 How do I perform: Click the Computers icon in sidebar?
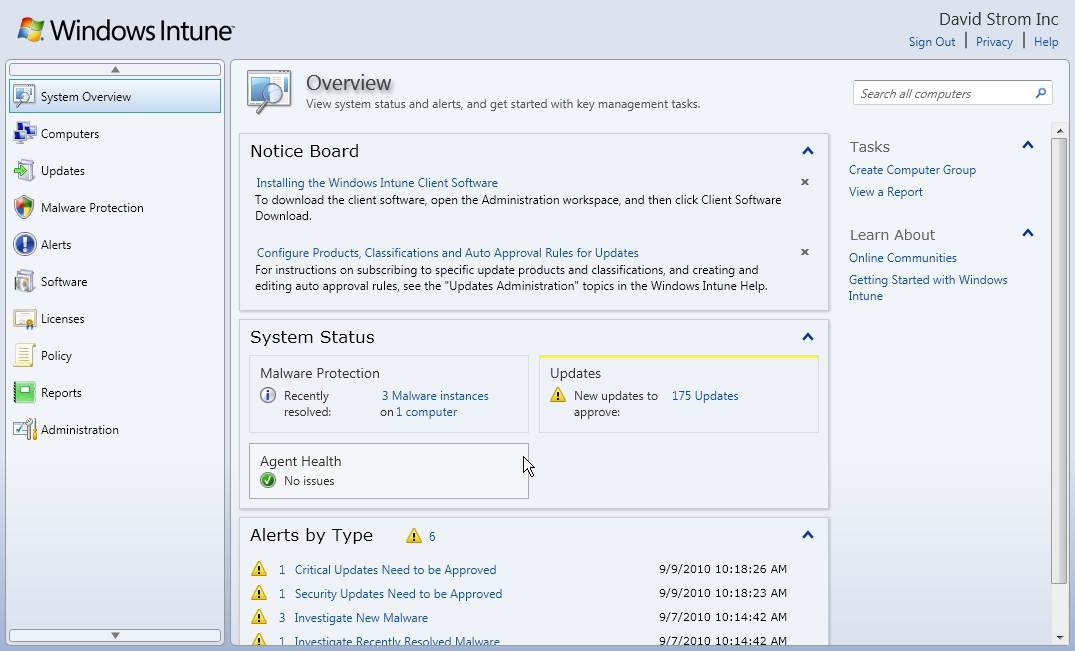click(x=24, y=133)
